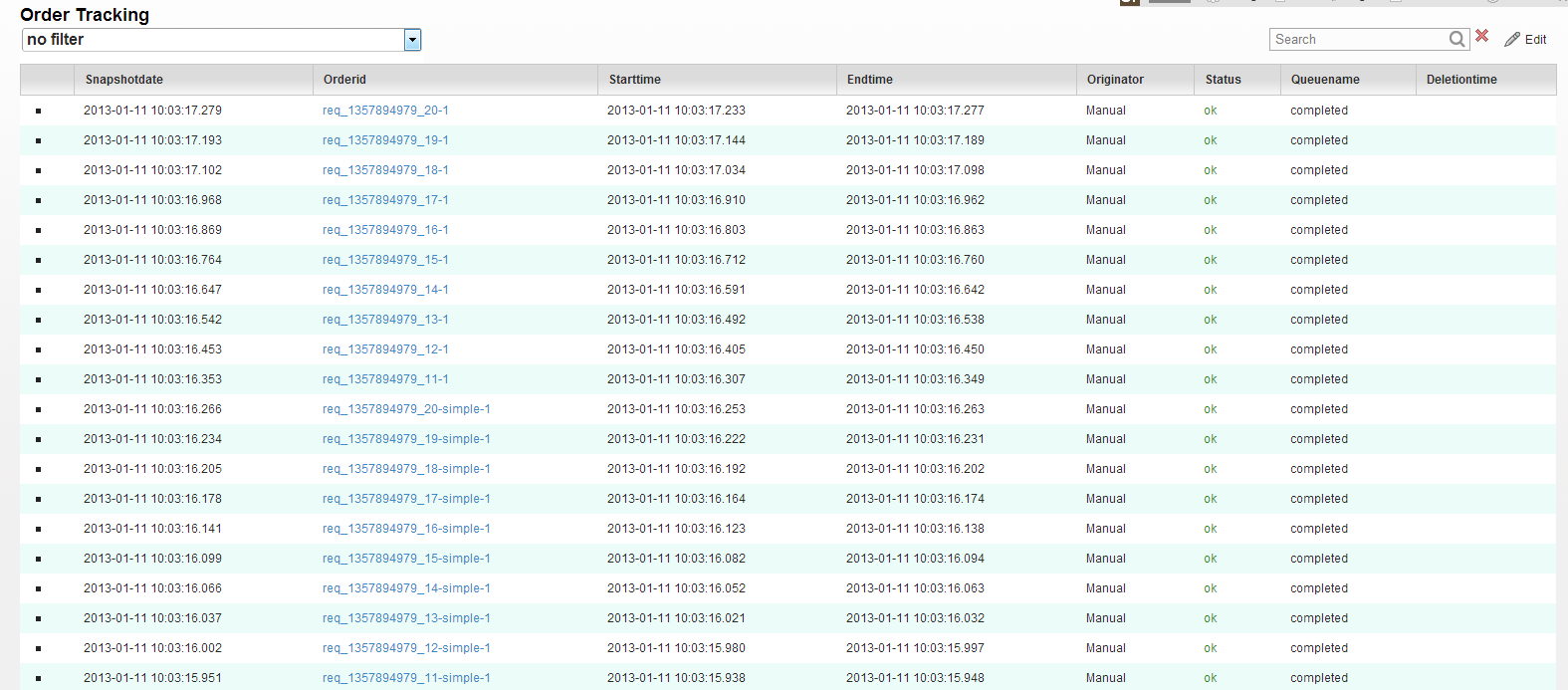Click the row marker for req_1357894979_14-1
This screenshot has height=690, width=1568.
[38, 291]
